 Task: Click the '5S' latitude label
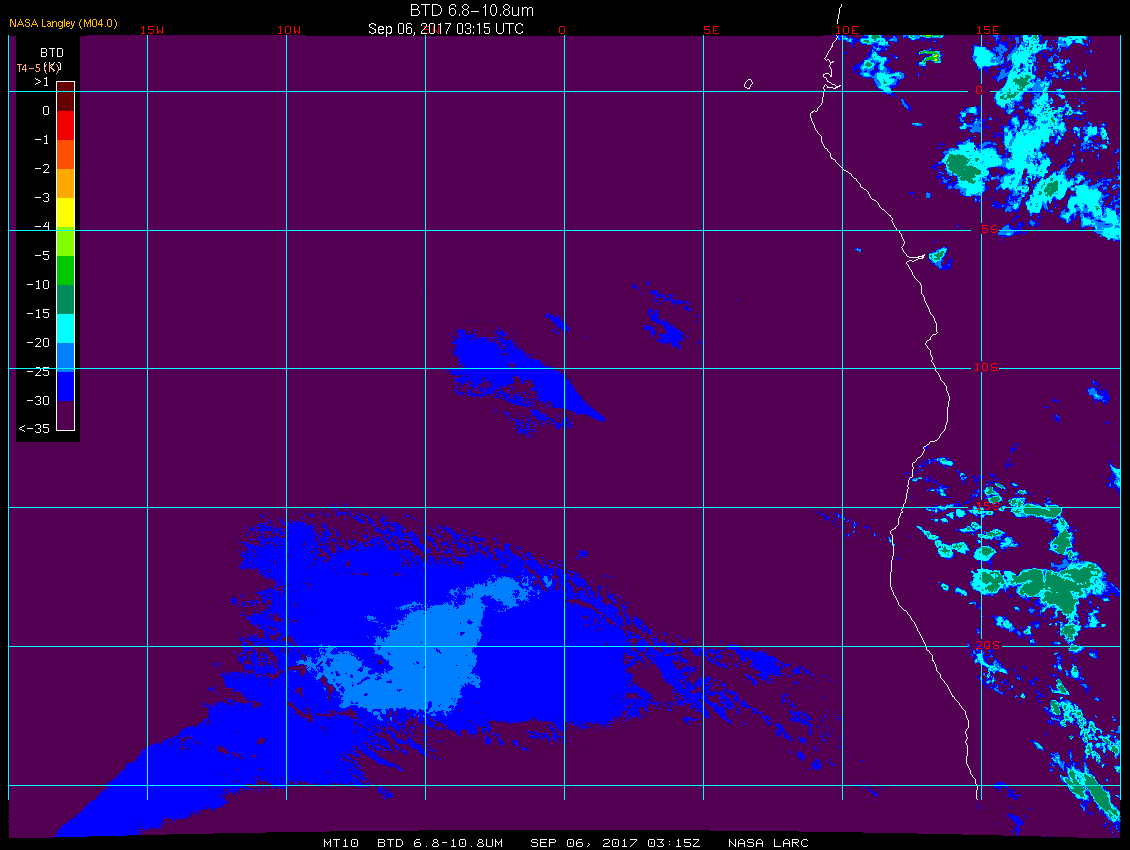[989, 229]
